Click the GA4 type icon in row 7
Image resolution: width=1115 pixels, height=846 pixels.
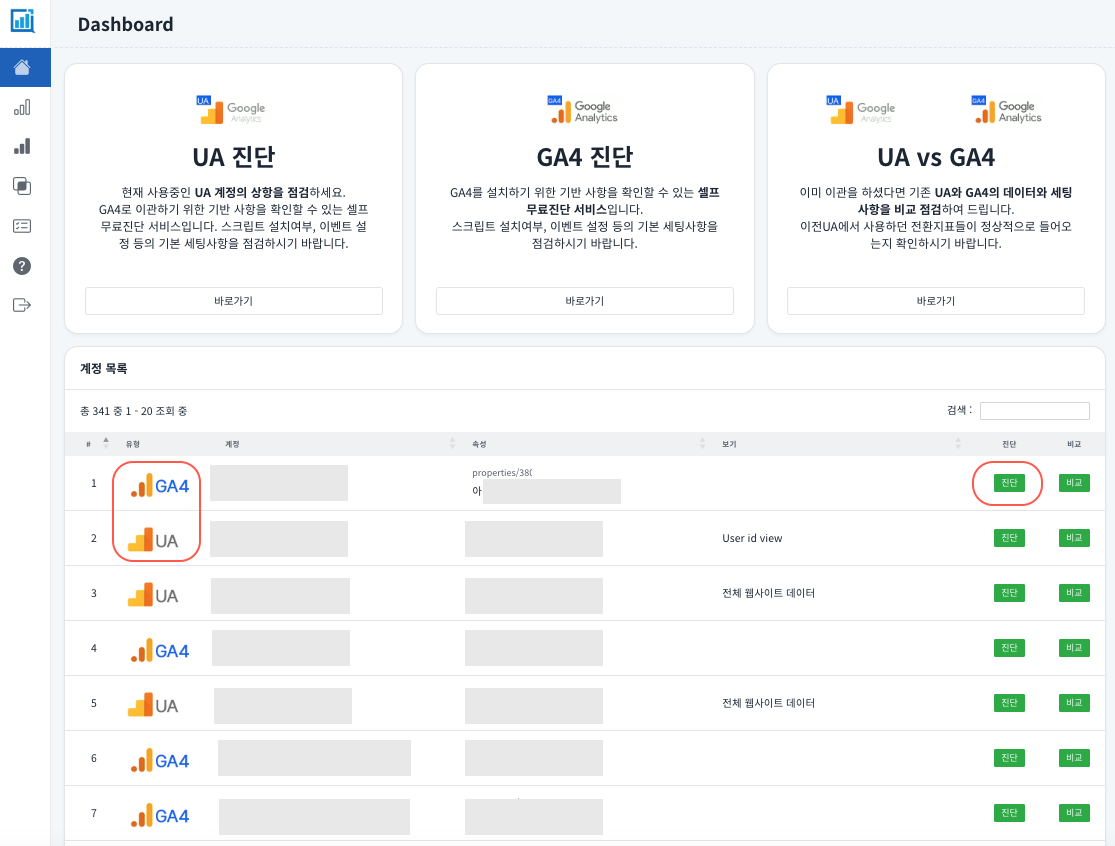[160, 815]
